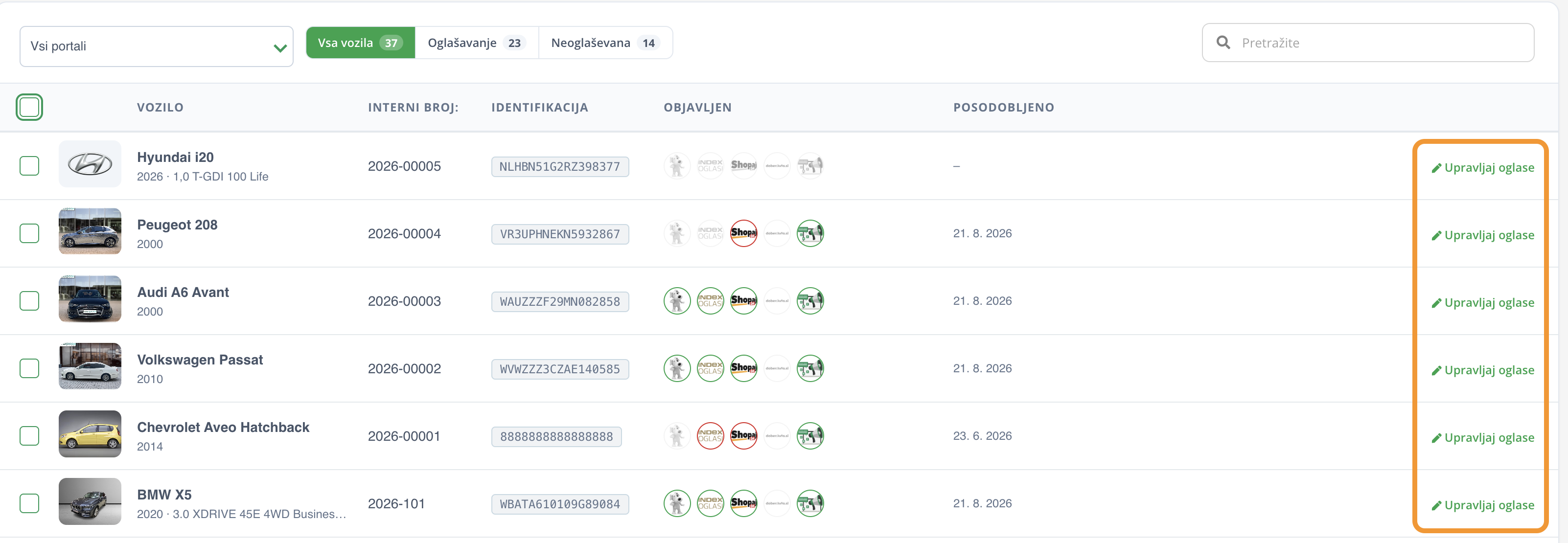This screenshot has width=1568, height=543.
Task: Click the Index Oglasi icon for Hyundai i20
Action: (x=711, y=165)
